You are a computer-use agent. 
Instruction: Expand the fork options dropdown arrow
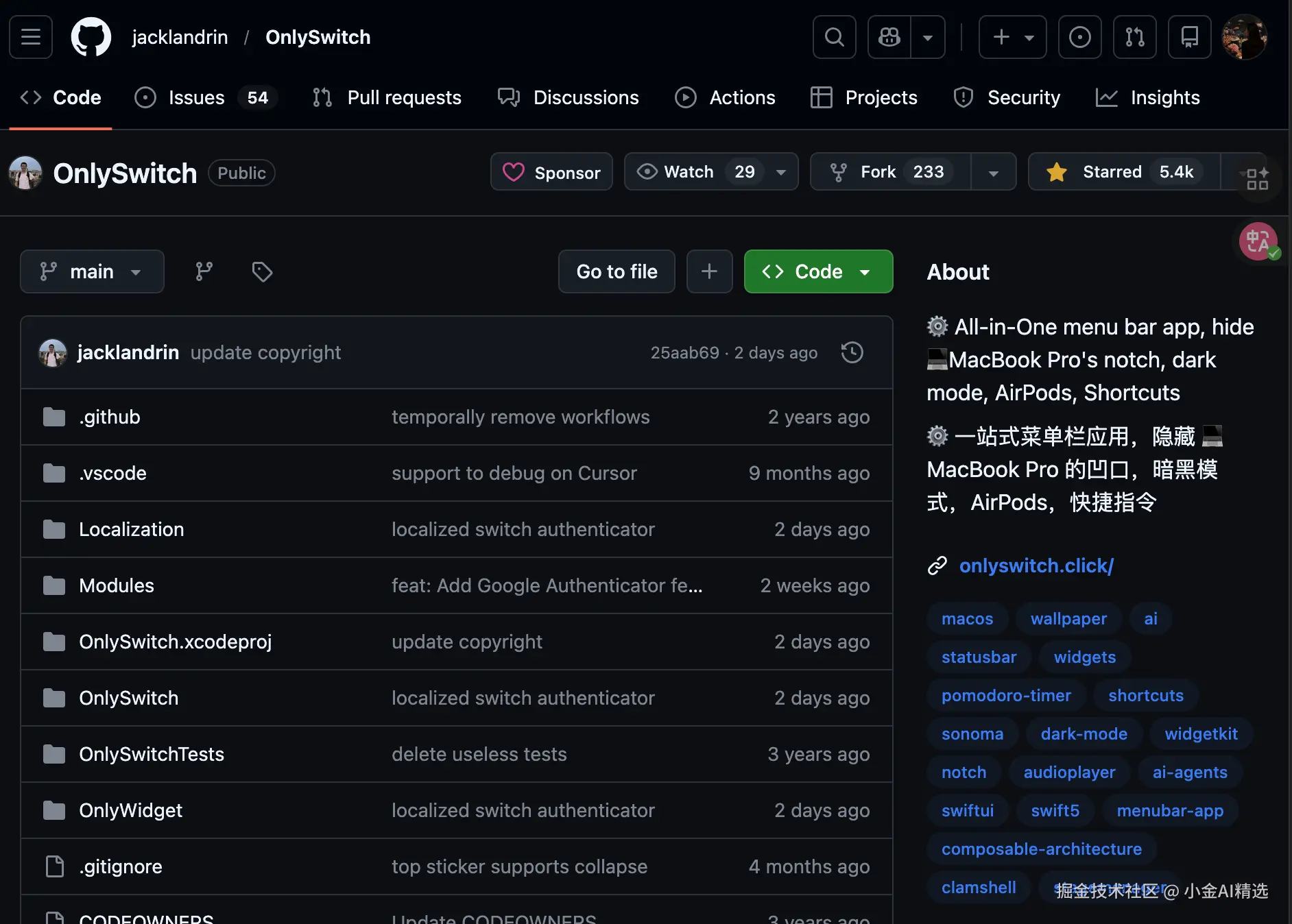point(993,172)
